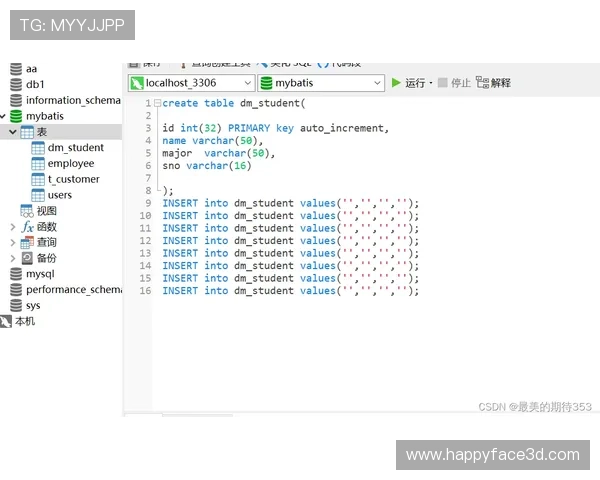600x480 pixels.
Task: Click the 运行 run label
Action: pyautogui.click(x=415, y=83)
